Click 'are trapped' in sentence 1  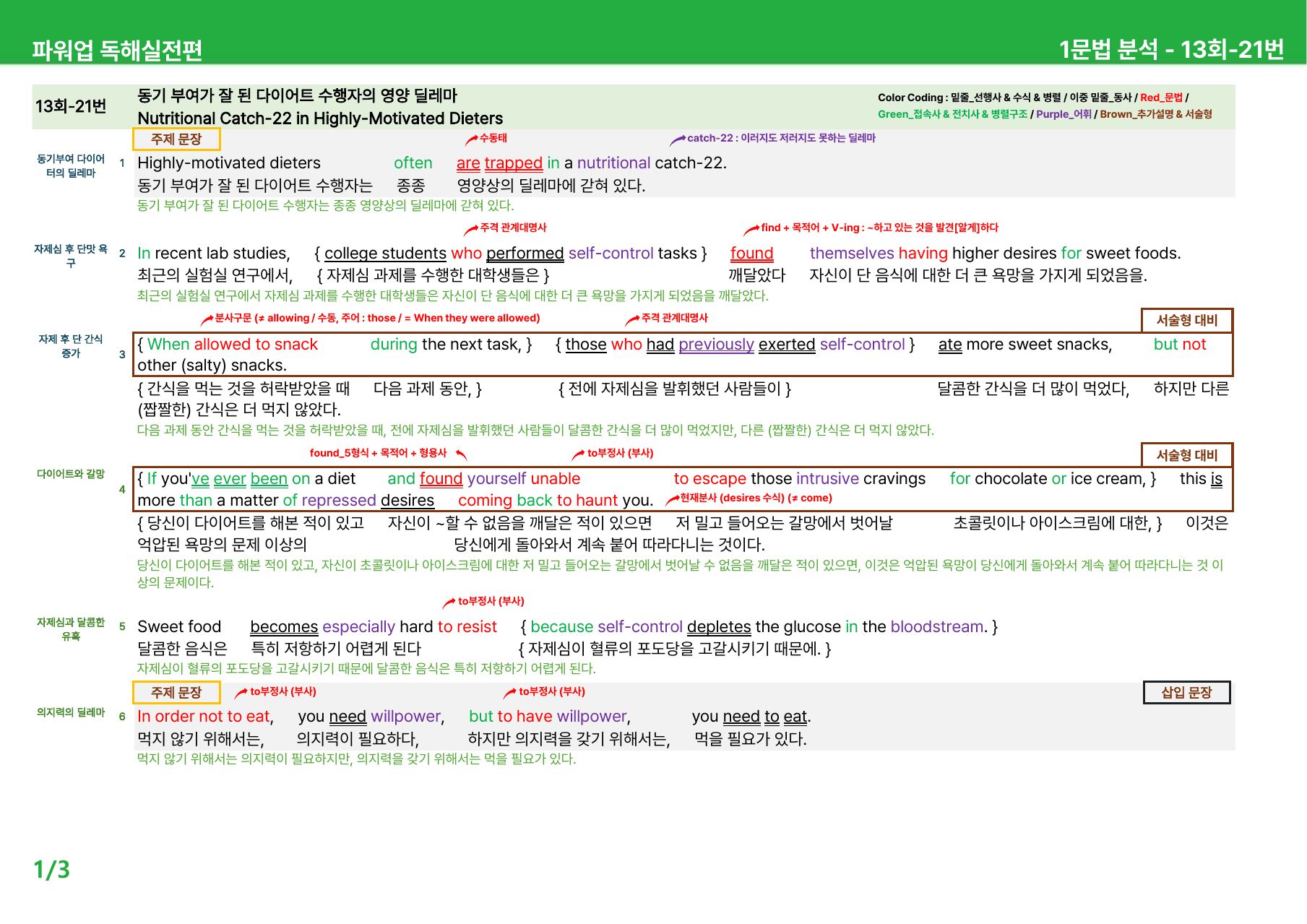coord(499,163)
